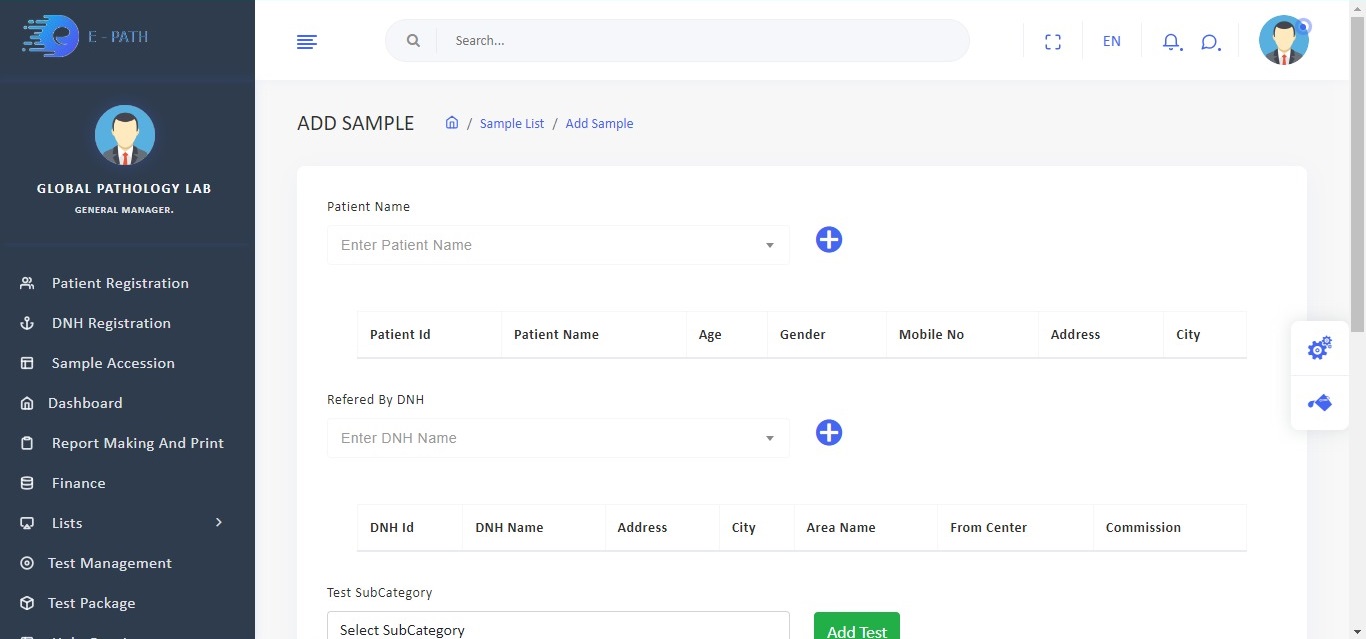Open the Enter DNH Name dropdown
The image size is (1366, 639).
pos(557,438)
